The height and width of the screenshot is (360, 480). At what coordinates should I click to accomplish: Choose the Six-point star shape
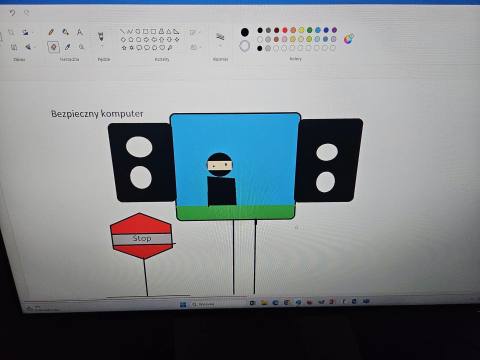[x=131, y=48]
